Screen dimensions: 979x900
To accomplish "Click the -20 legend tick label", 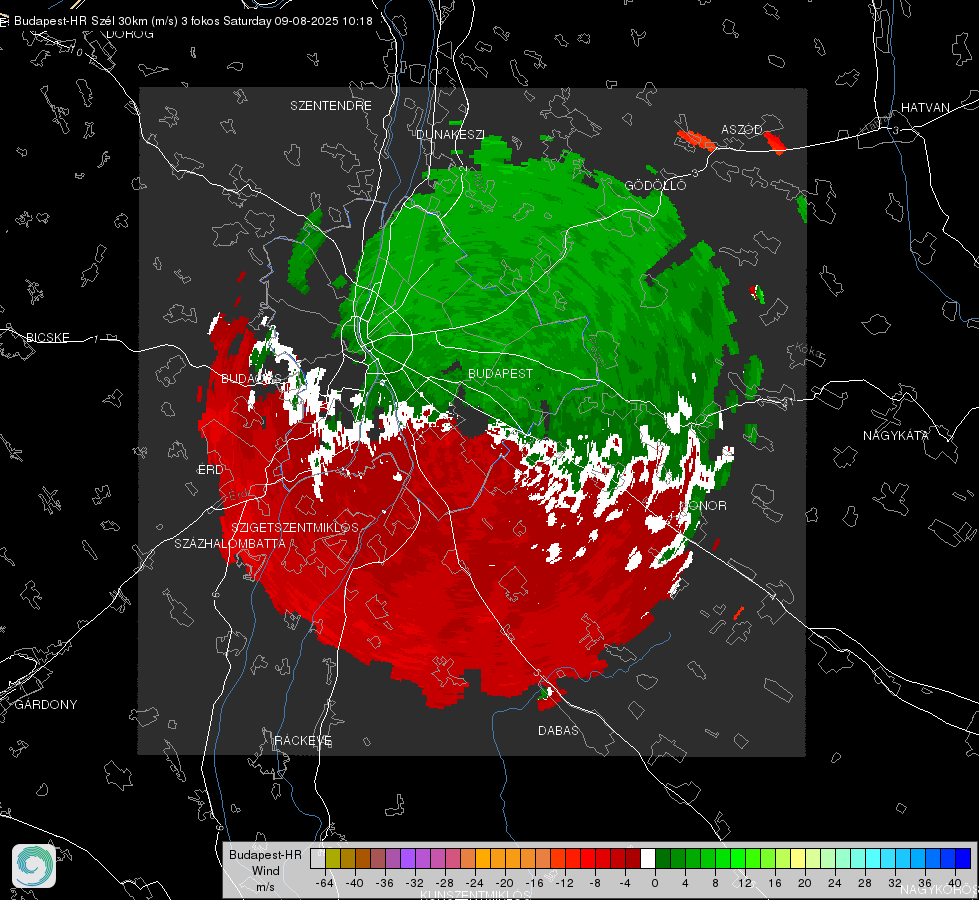I will 504,883.
